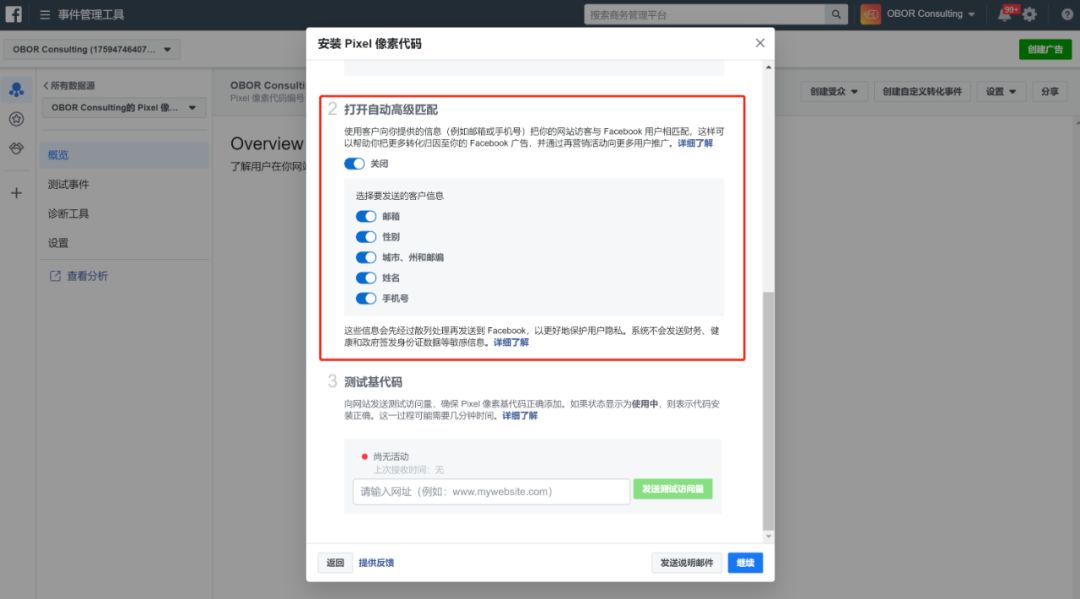
Task: Click the plus add data source icon
Action: coord(17,193)
